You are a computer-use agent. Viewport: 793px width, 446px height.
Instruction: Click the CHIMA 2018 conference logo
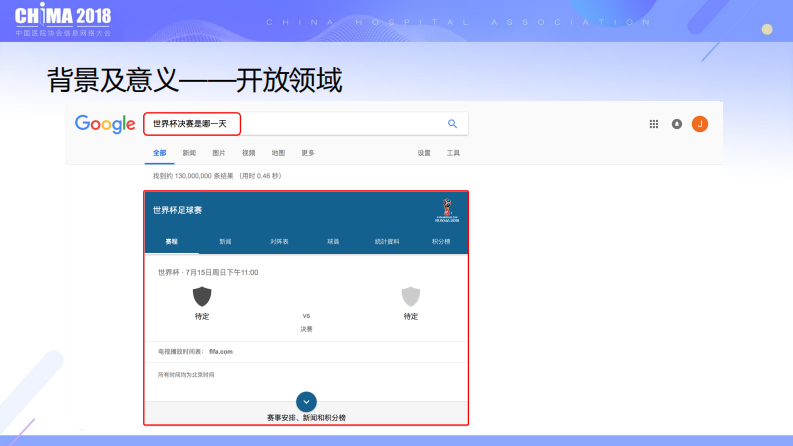coord(63,20)
